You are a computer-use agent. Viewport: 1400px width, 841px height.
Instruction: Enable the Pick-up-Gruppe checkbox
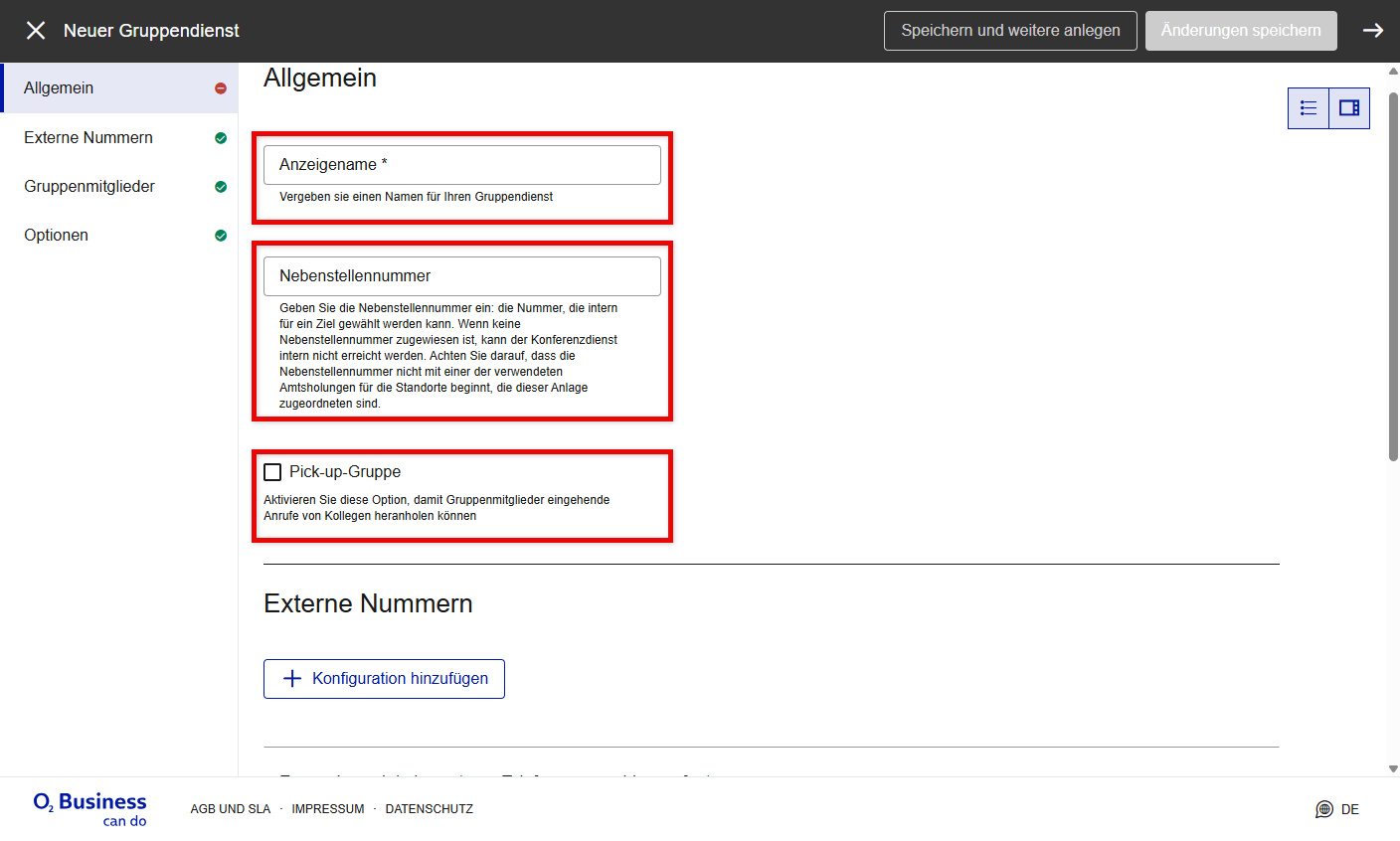[273, 472]
